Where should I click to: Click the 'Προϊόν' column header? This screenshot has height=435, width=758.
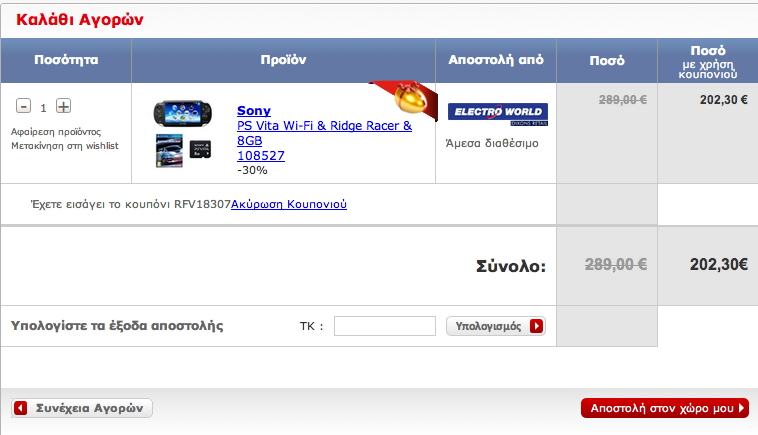283,60
